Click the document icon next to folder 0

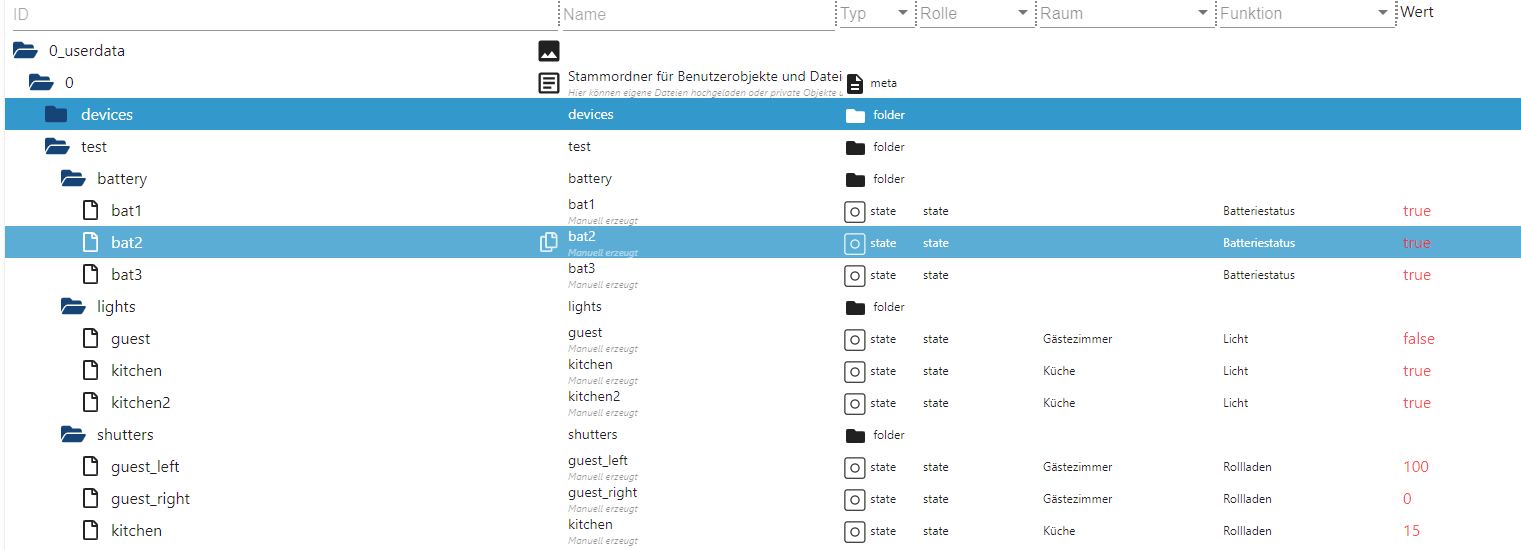tap(549, 83)
